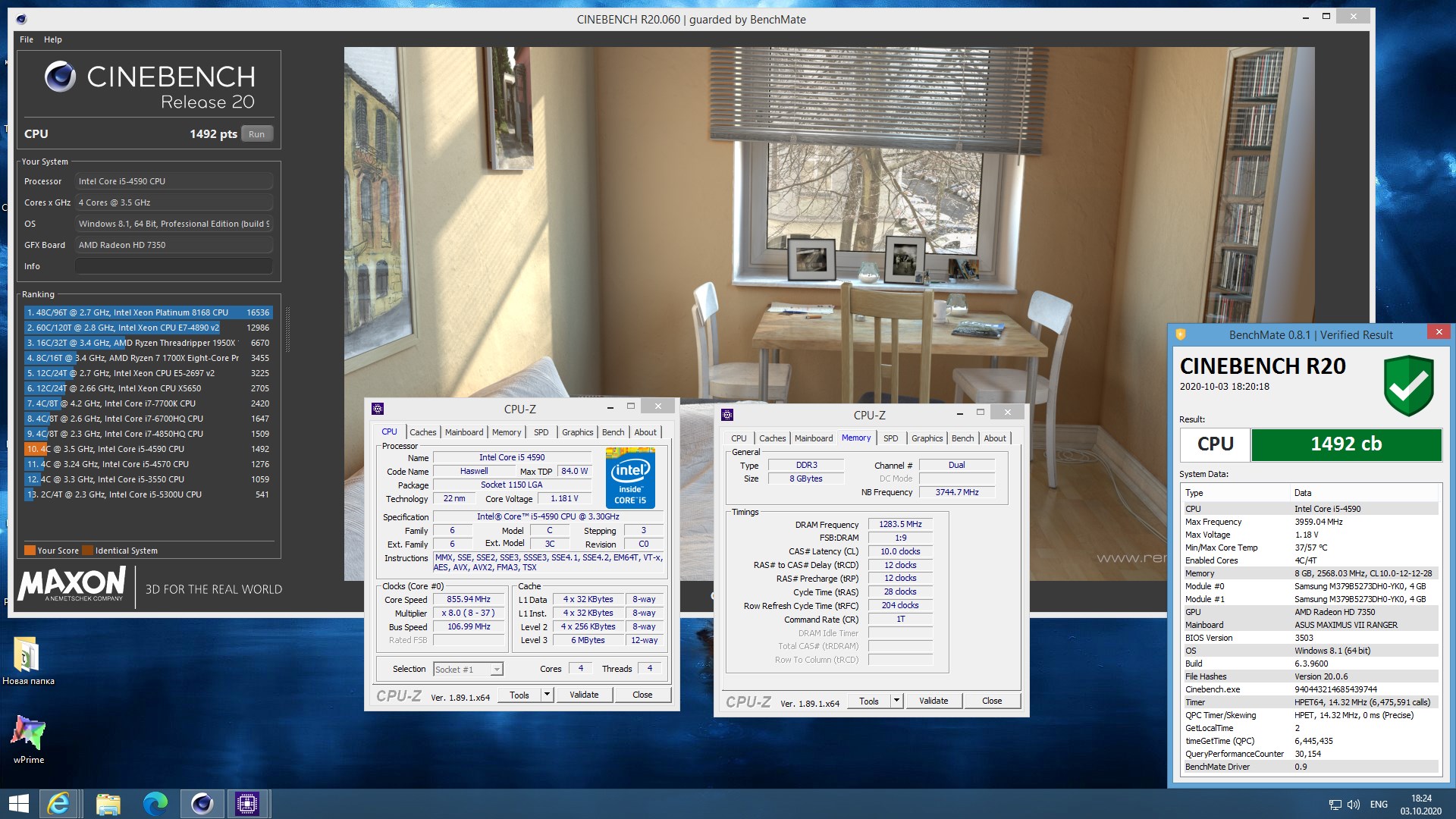Screen dimensions: 1456x819
Task: Click CPU-Z chip icon in right CPU-Z title bar
Action: point(727,415)
